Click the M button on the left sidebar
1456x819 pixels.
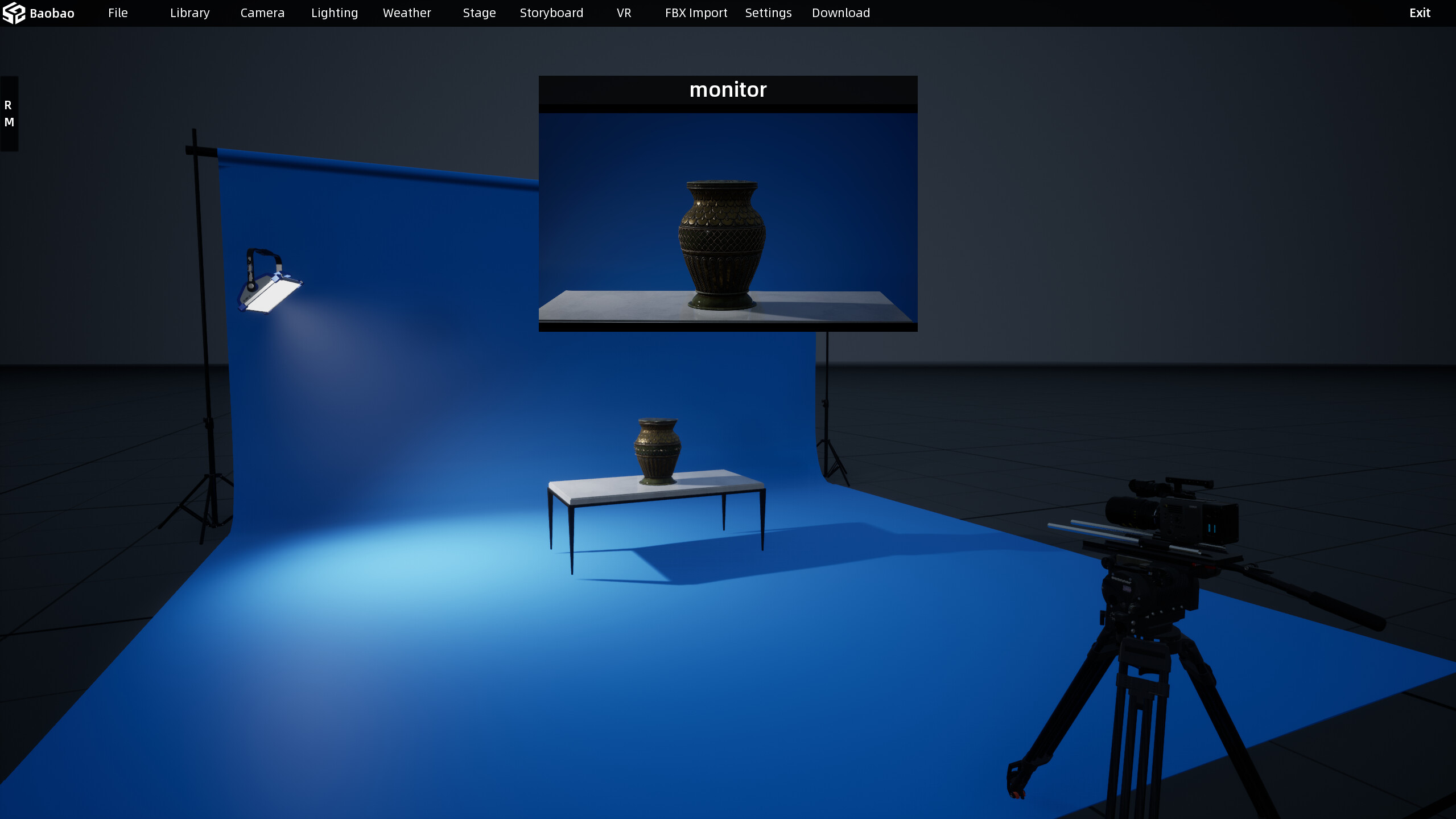tap(9, 122)
